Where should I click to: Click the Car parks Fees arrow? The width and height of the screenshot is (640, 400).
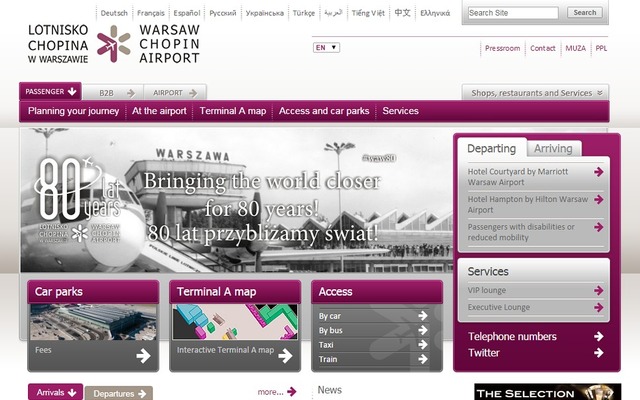tap(143, 356)
